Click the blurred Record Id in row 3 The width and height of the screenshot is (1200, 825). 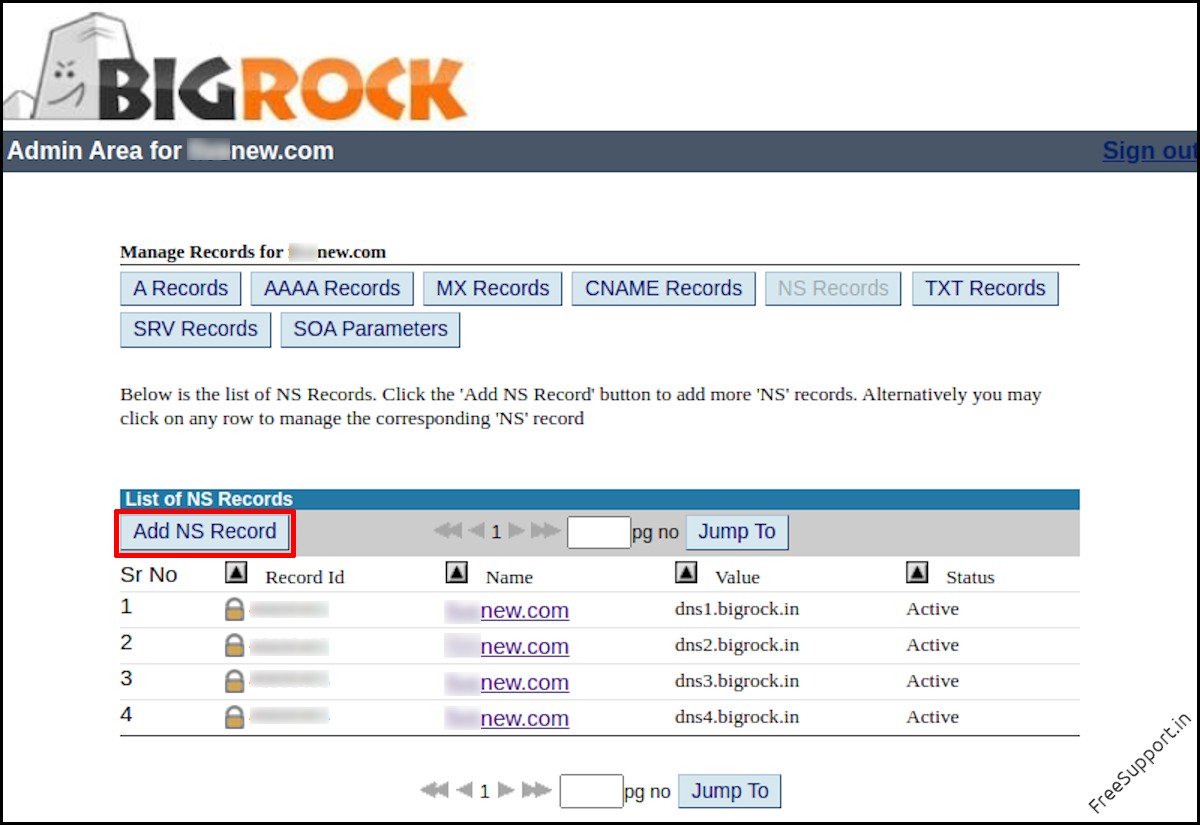288,681
